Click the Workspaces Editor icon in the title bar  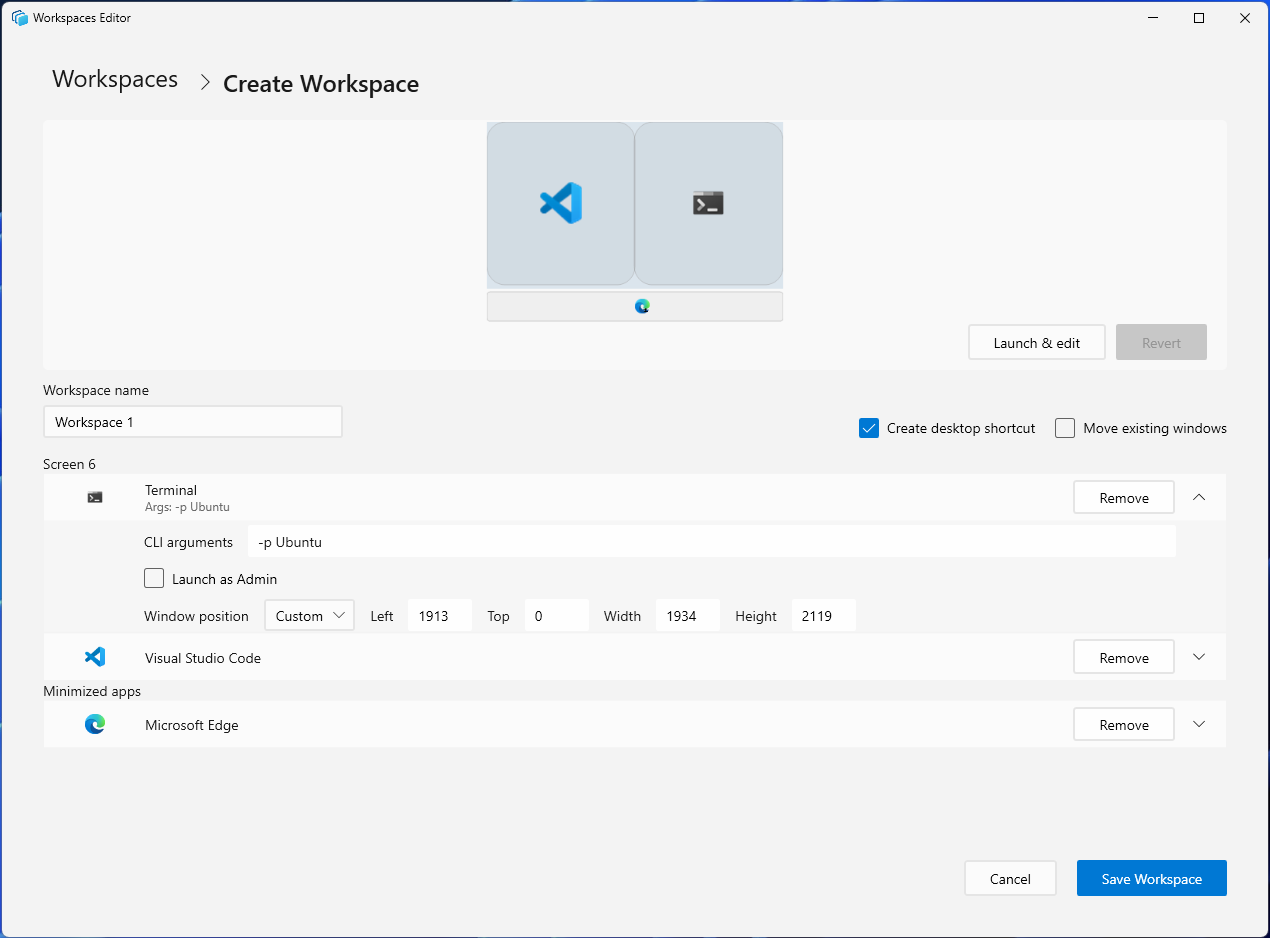[18, 17]
